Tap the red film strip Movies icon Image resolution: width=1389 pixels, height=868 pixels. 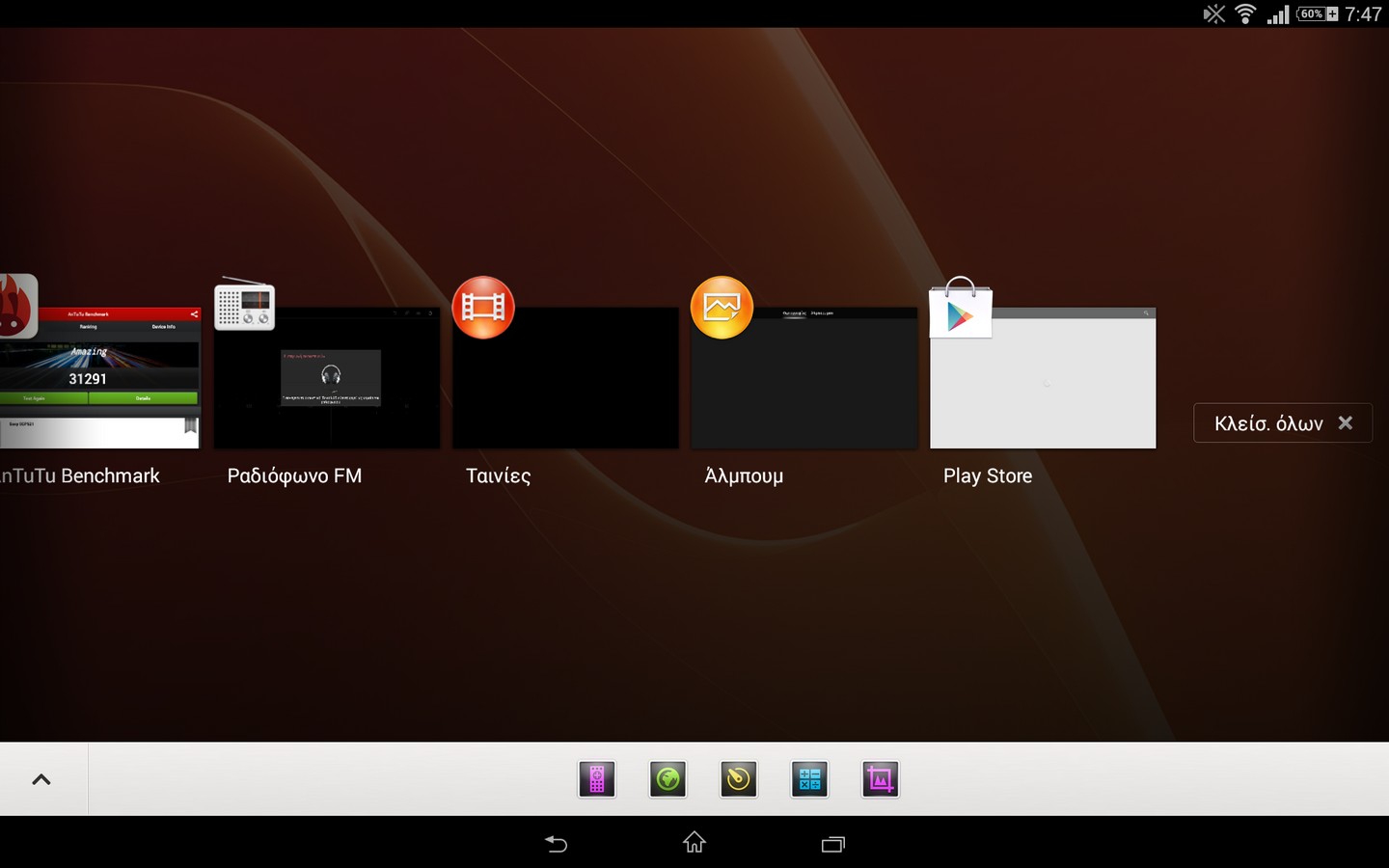click(x=483, y=308)
